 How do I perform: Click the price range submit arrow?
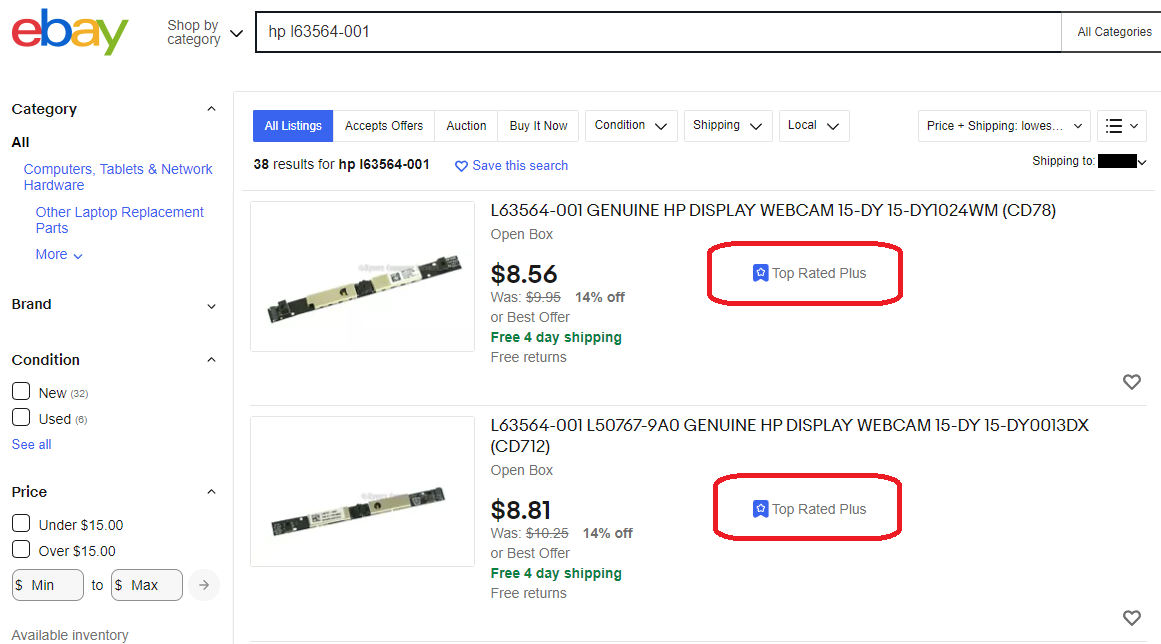coord(204,585)
